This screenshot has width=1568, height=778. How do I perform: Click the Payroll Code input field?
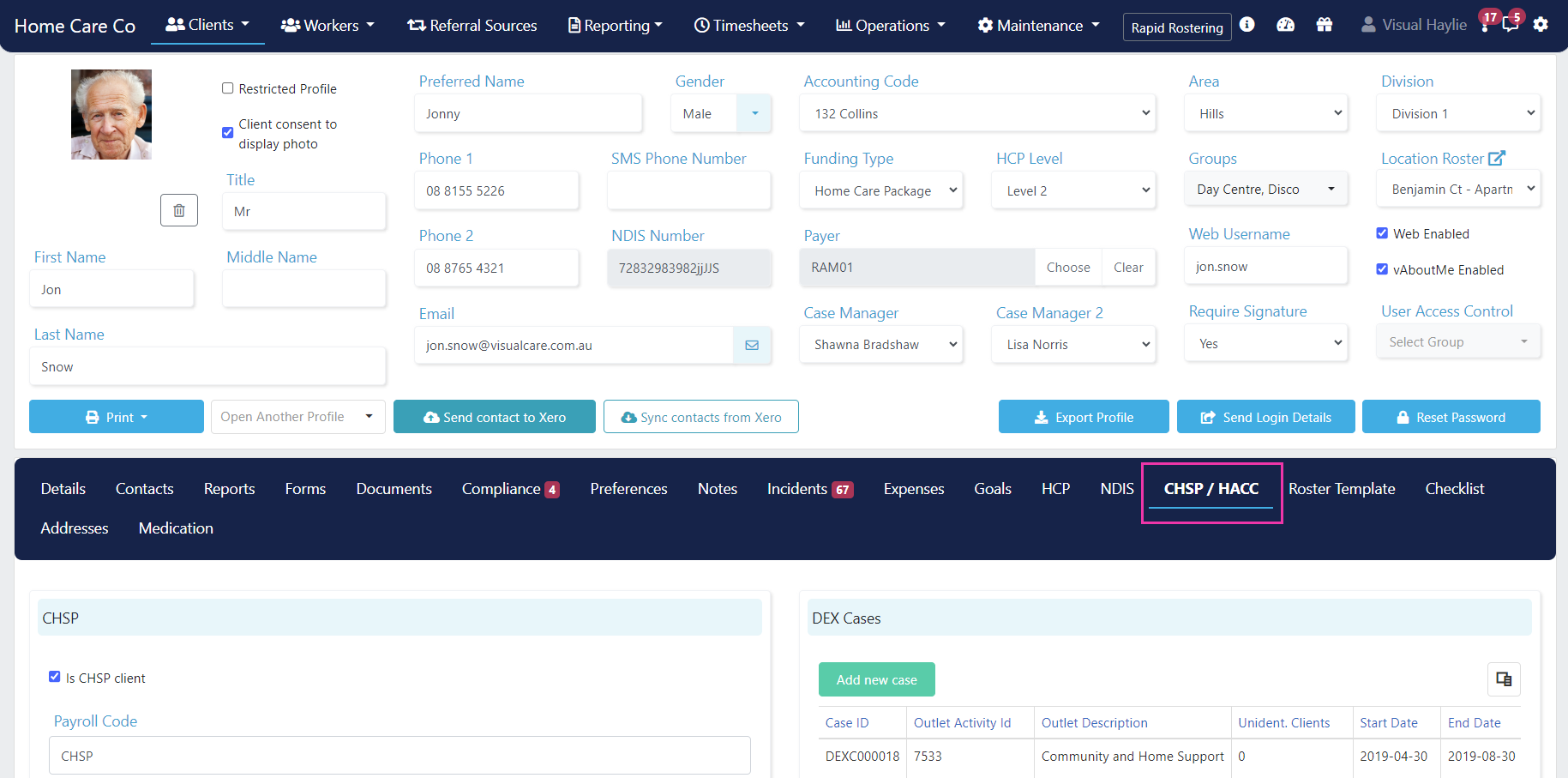(400, 756)
